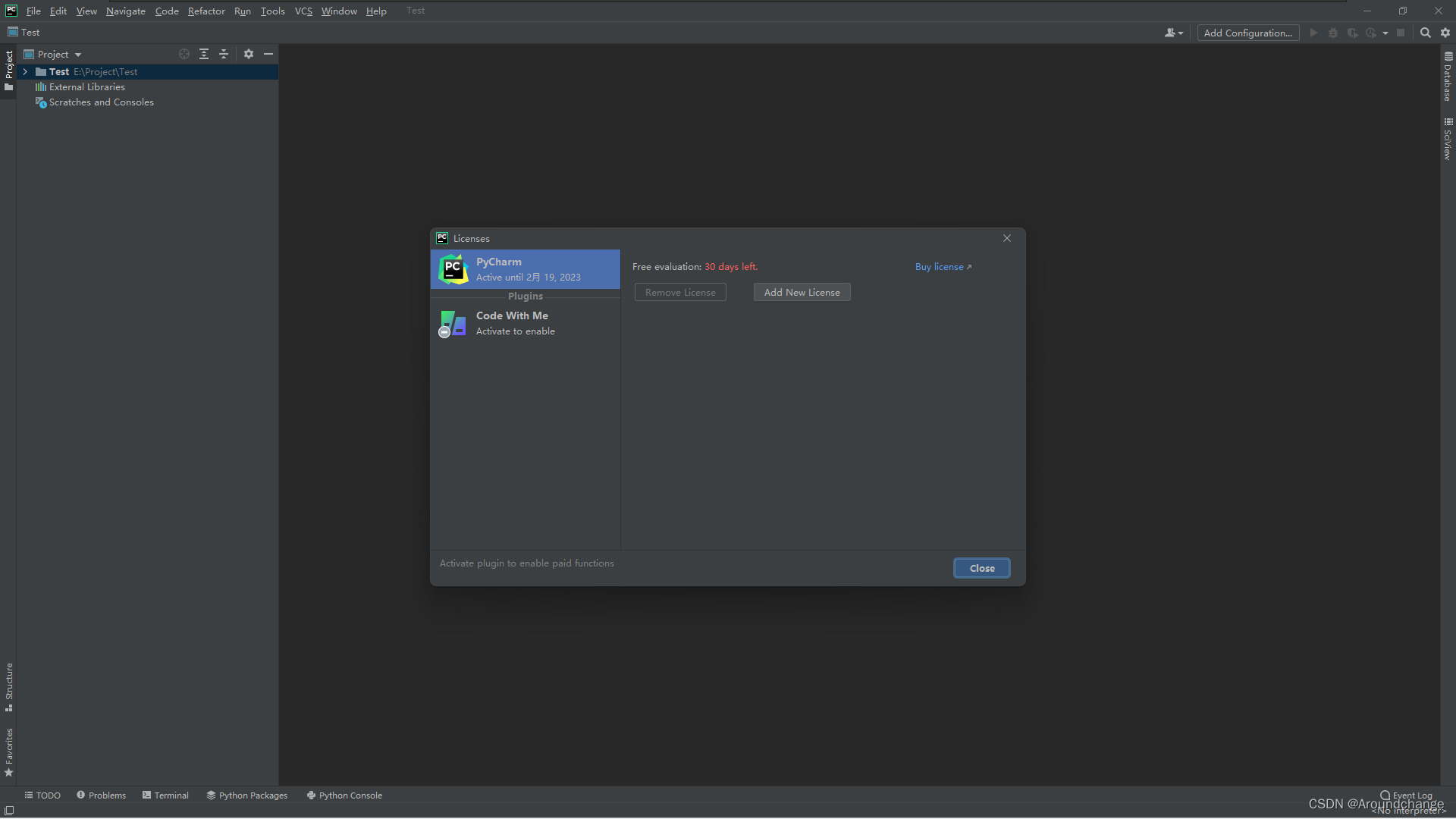The width and height of the screenshot is (1456, 819).
Task: Close the Licenses dialog with X
Action: [1007, 238]
